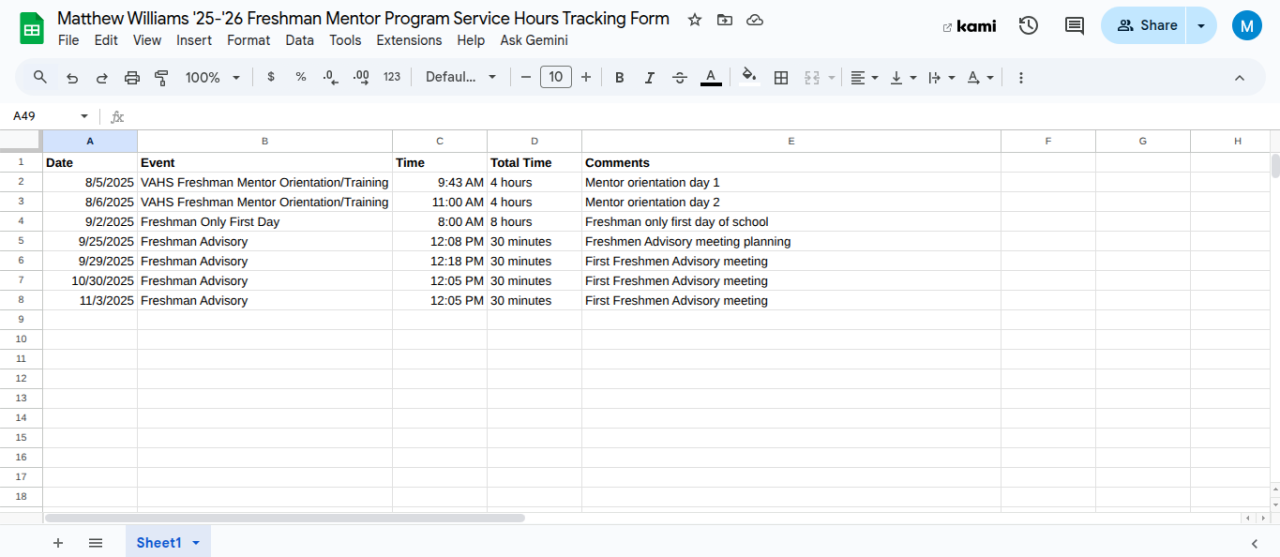
Task: Toggle italic formatting
Action: 650,77
